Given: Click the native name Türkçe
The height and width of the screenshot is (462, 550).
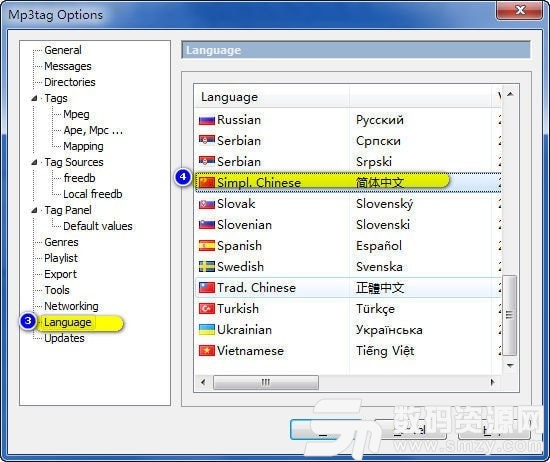Looking at the screenshot, I should coord(375,309).
